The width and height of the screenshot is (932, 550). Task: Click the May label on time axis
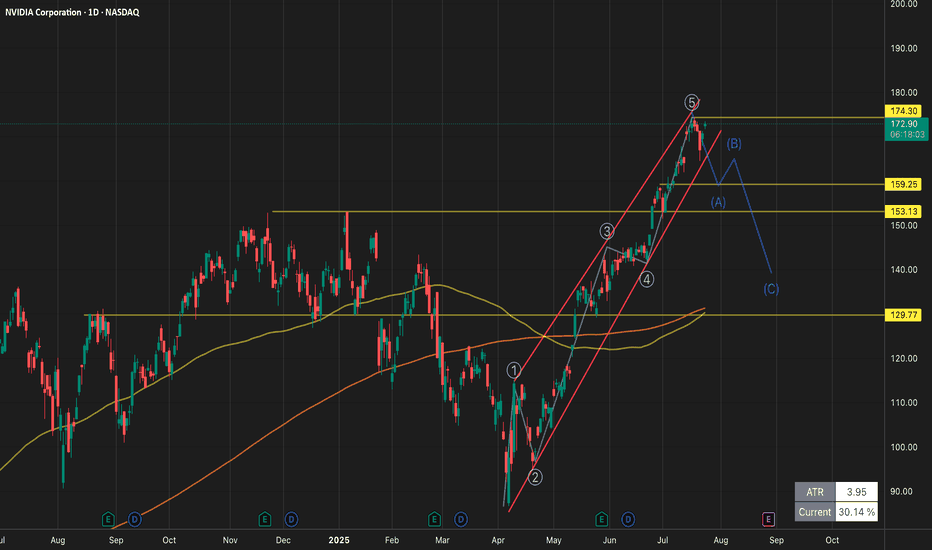(553, 540)
